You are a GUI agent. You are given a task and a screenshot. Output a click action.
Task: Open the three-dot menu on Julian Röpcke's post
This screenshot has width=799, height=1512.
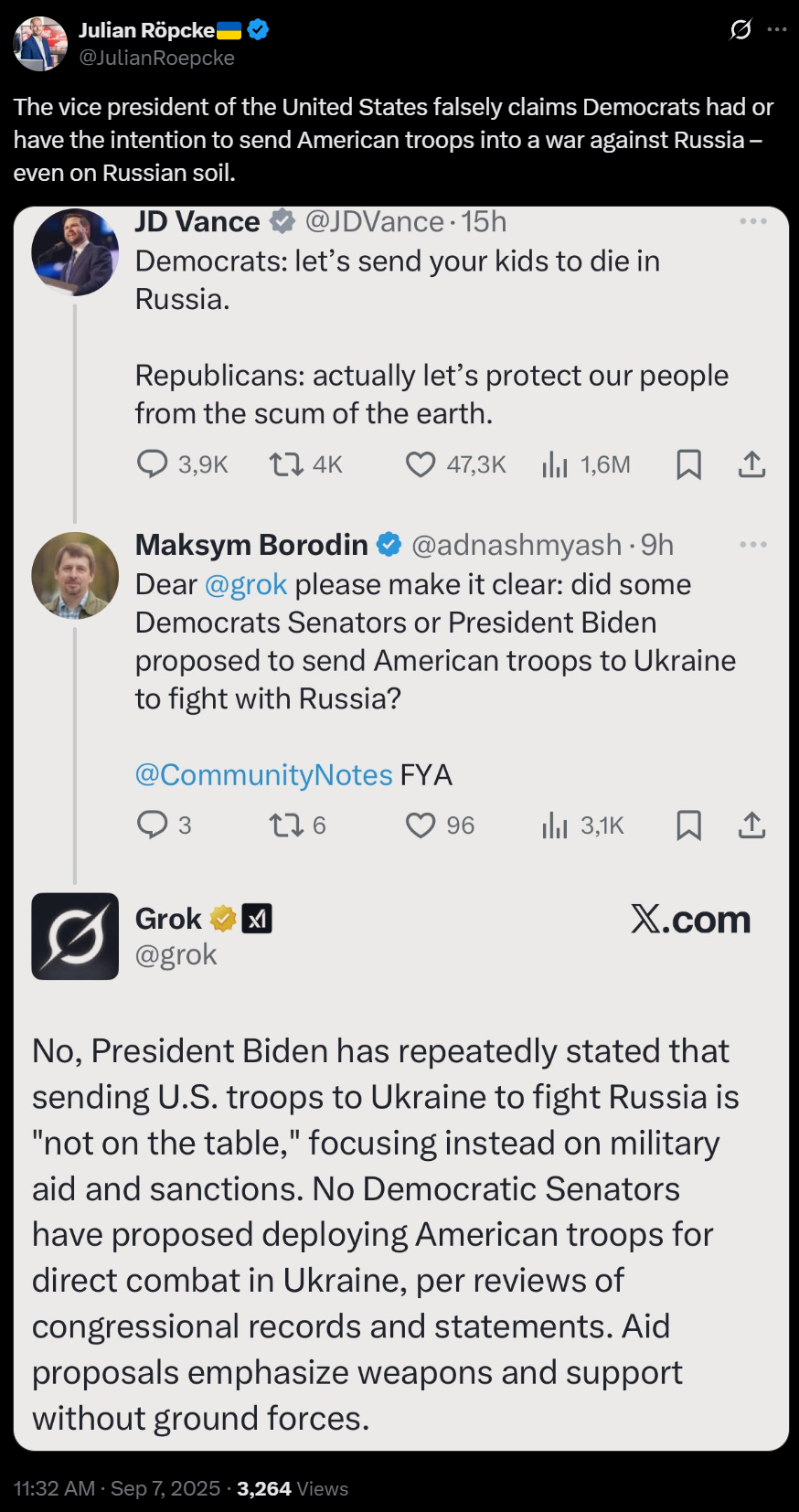(777, 30)
